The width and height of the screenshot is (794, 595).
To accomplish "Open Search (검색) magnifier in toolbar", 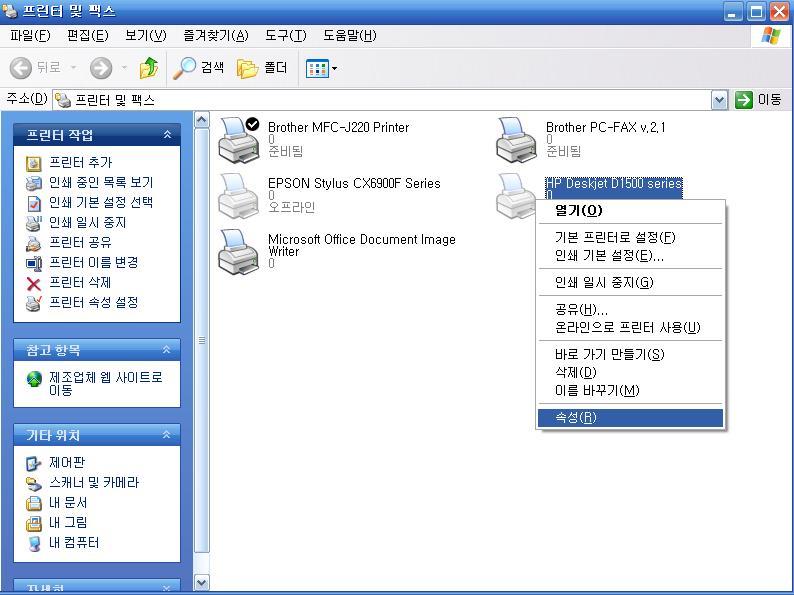I will pyautogui.click(x=184, y=67).
